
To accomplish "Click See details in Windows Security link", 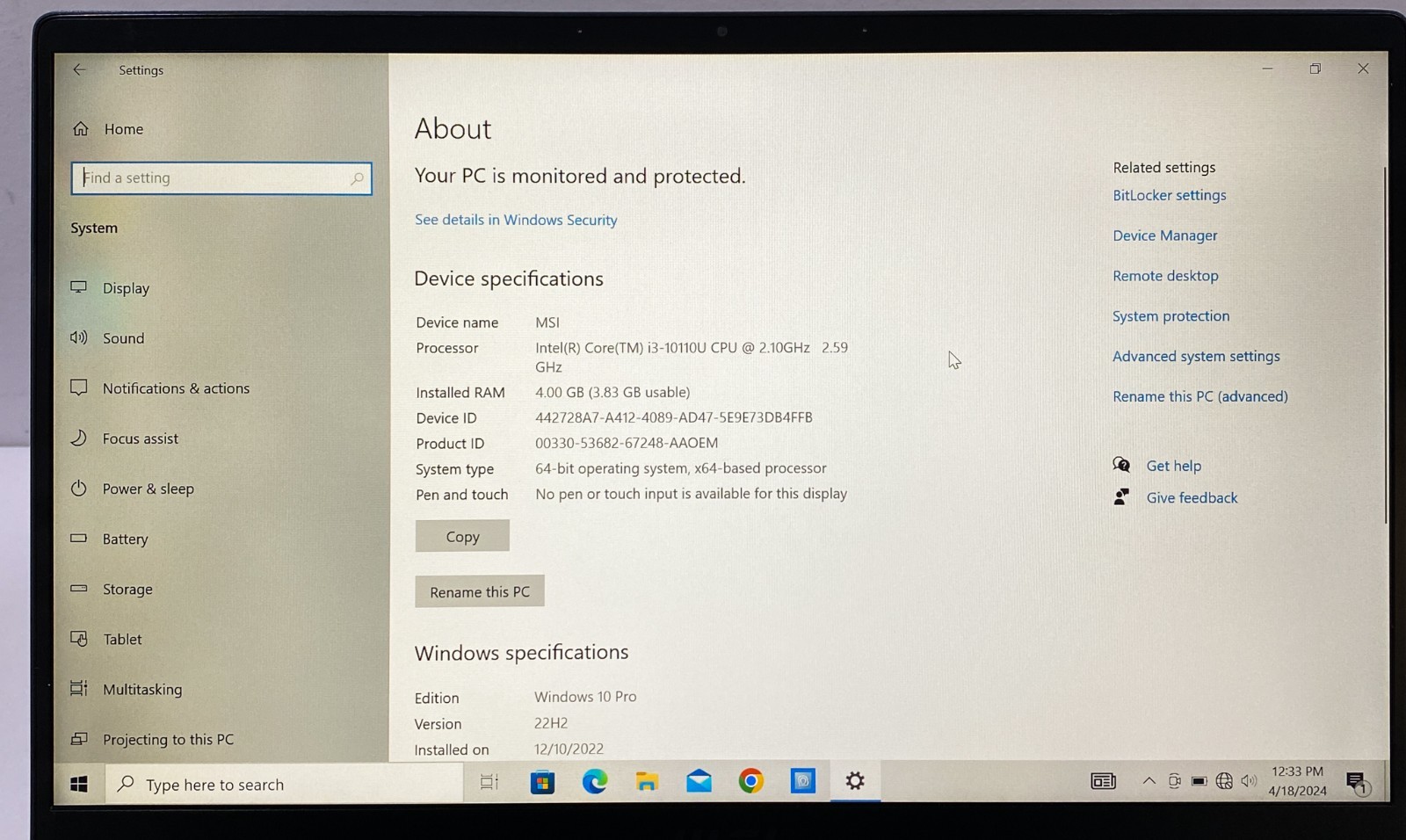I will 516,220.
